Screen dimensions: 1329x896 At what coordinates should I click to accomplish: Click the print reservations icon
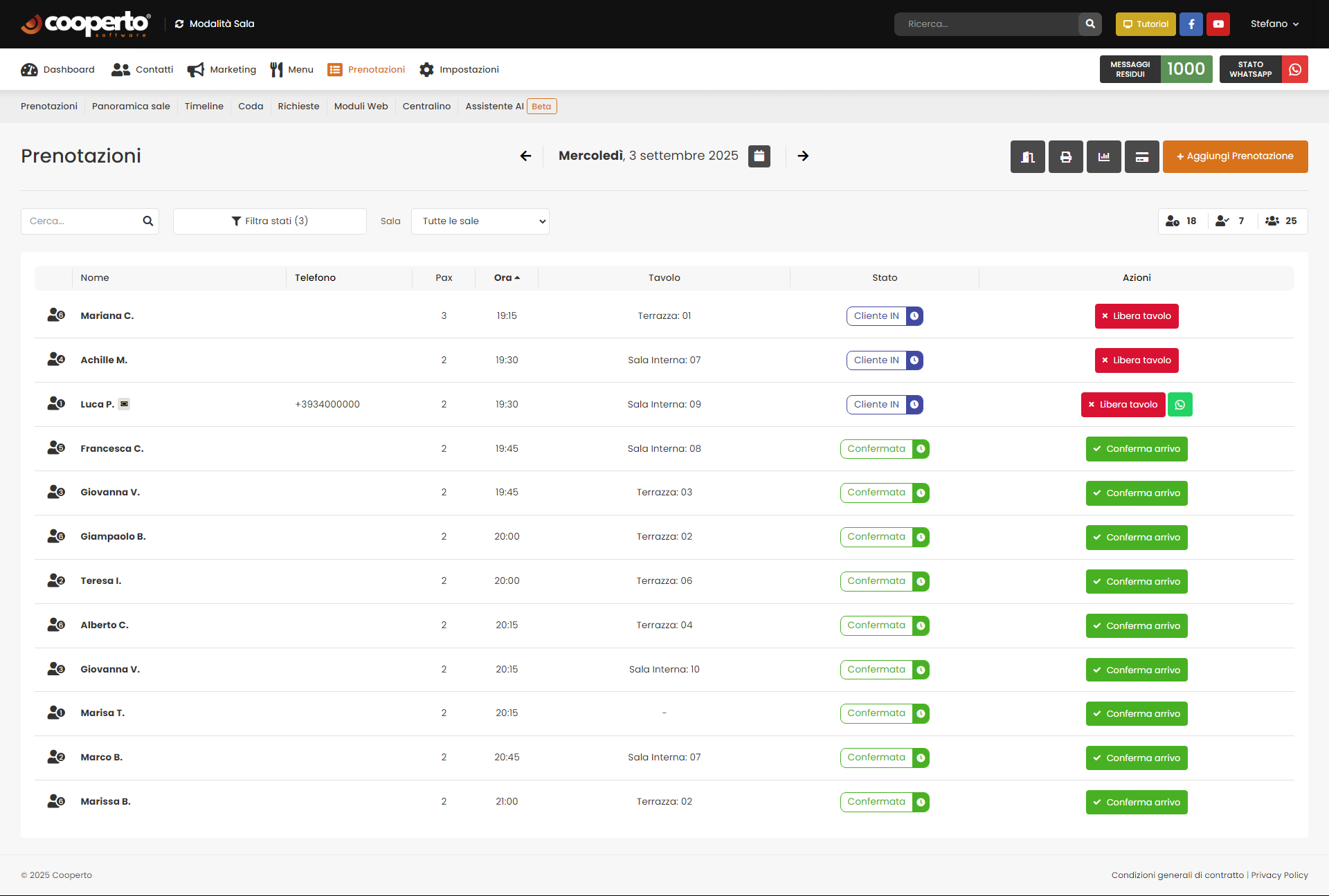coord(1066,157)
